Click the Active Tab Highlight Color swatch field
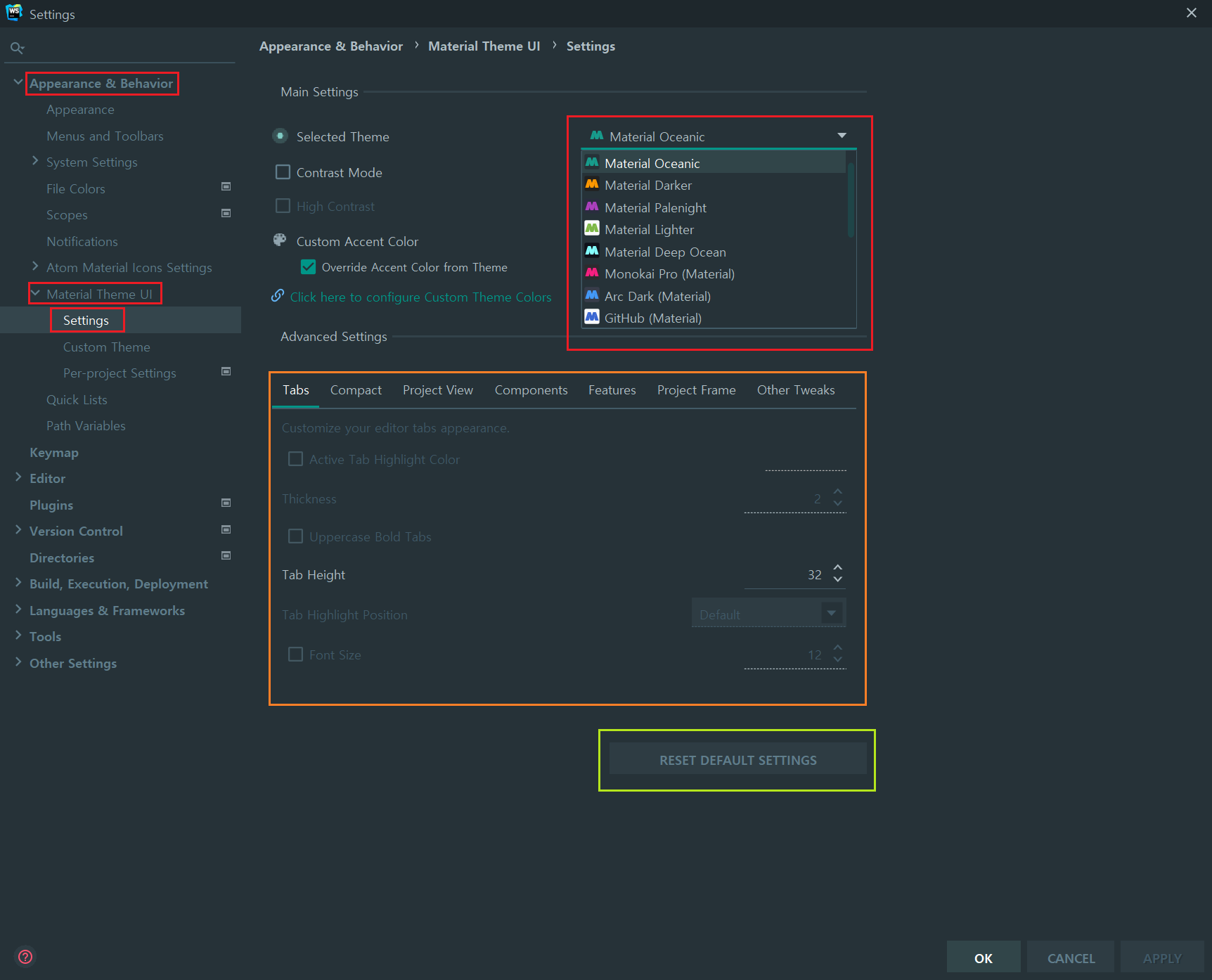 806,459
